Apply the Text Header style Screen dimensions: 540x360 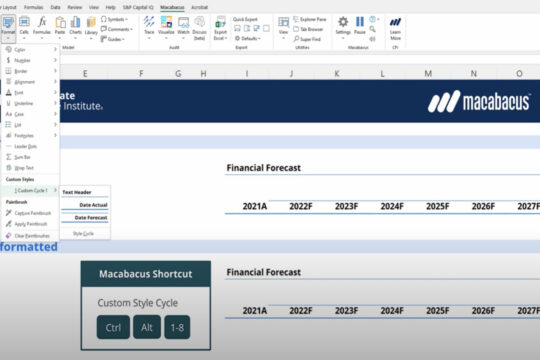[85, 193]
